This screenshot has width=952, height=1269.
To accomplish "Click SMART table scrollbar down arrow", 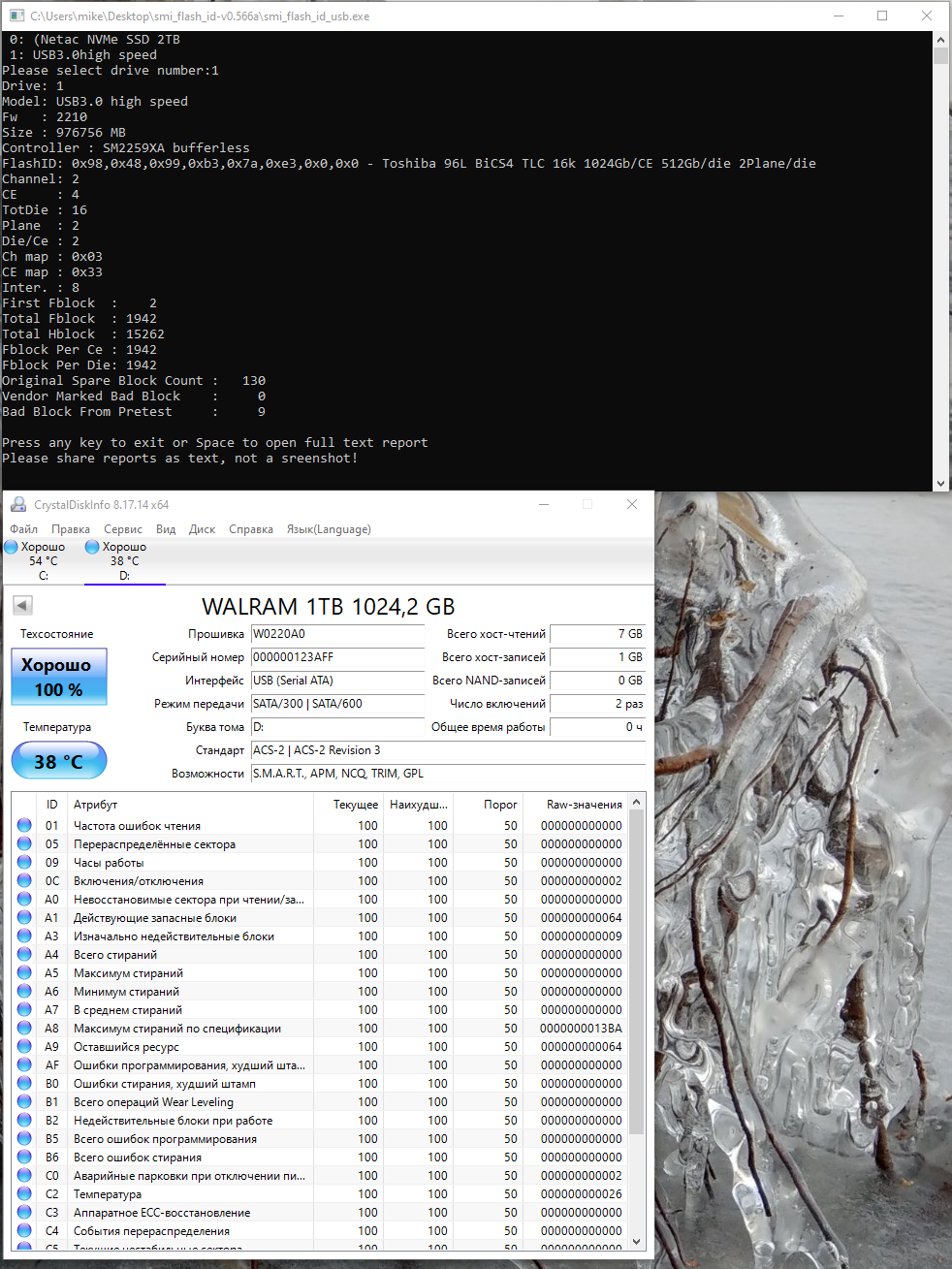I will point(637,1241).
